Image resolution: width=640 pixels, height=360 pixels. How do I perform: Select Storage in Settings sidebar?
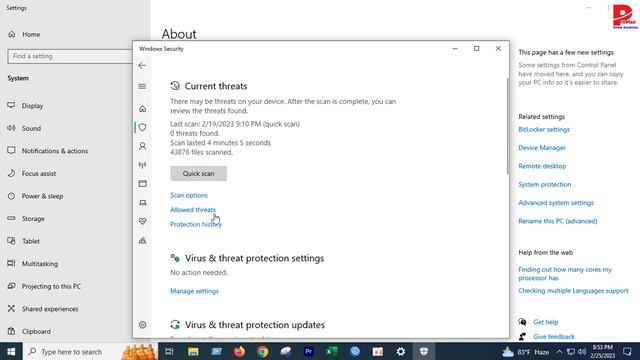point(26,219)
